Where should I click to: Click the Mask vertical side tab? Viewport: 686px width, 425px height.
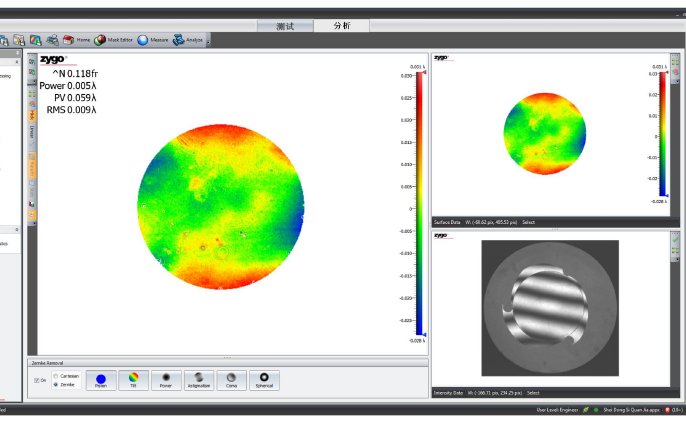pos(32,113)
